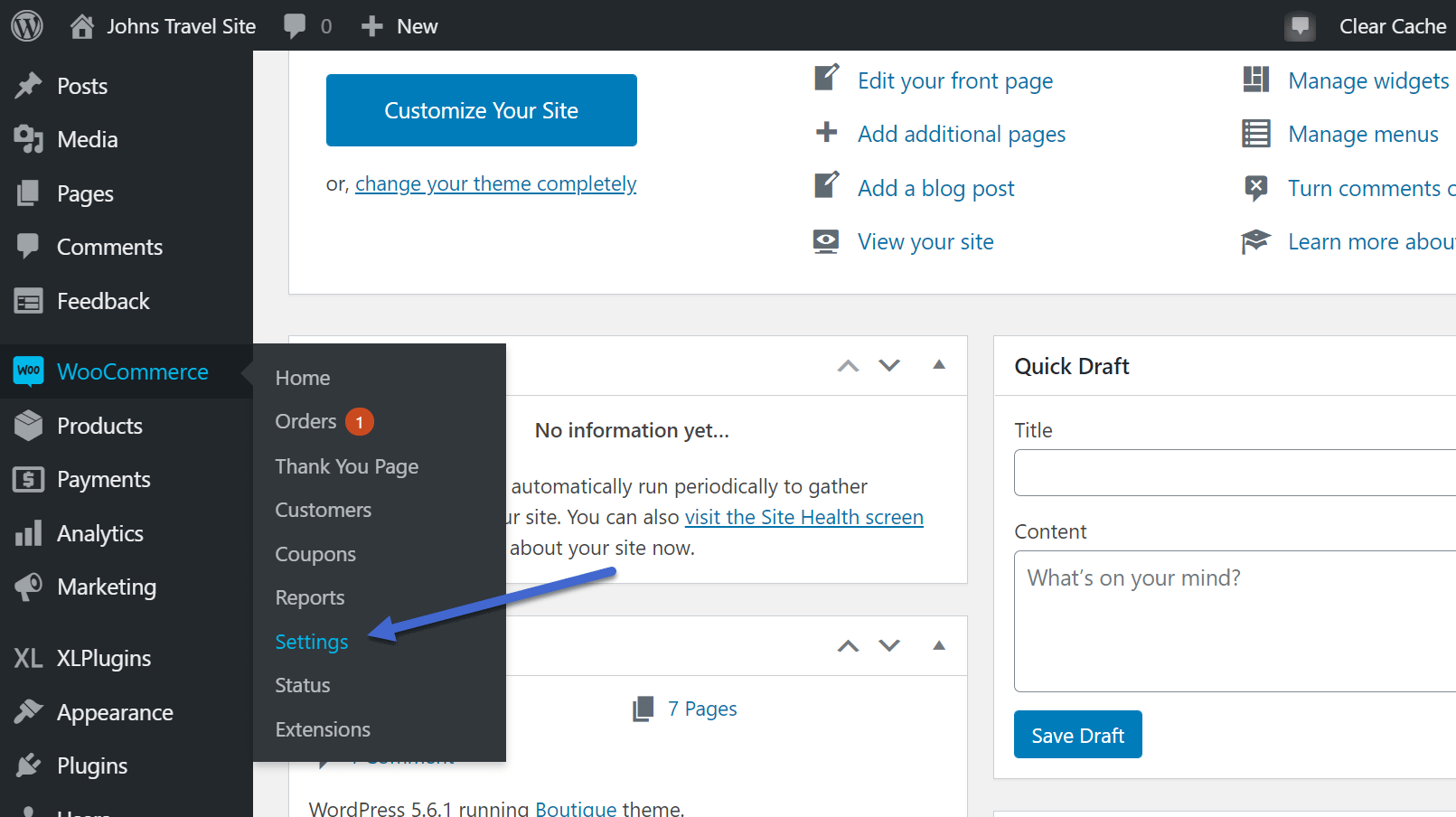Click the Payments dollar icon

click(x=29, y=479)
